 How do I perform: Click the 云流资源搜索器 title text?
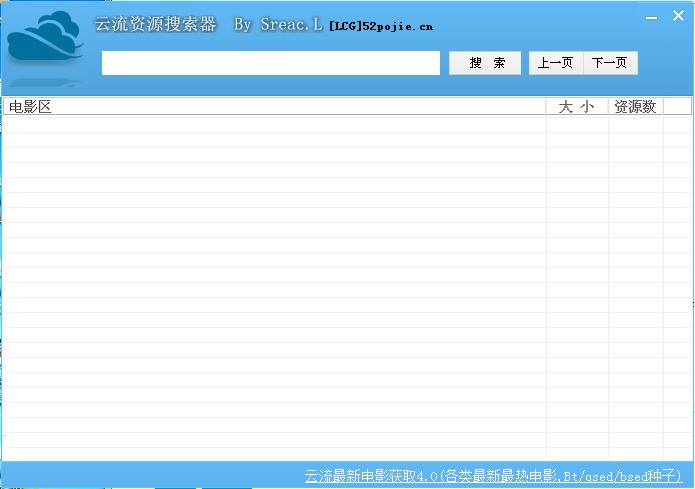[x=156, y=24]
